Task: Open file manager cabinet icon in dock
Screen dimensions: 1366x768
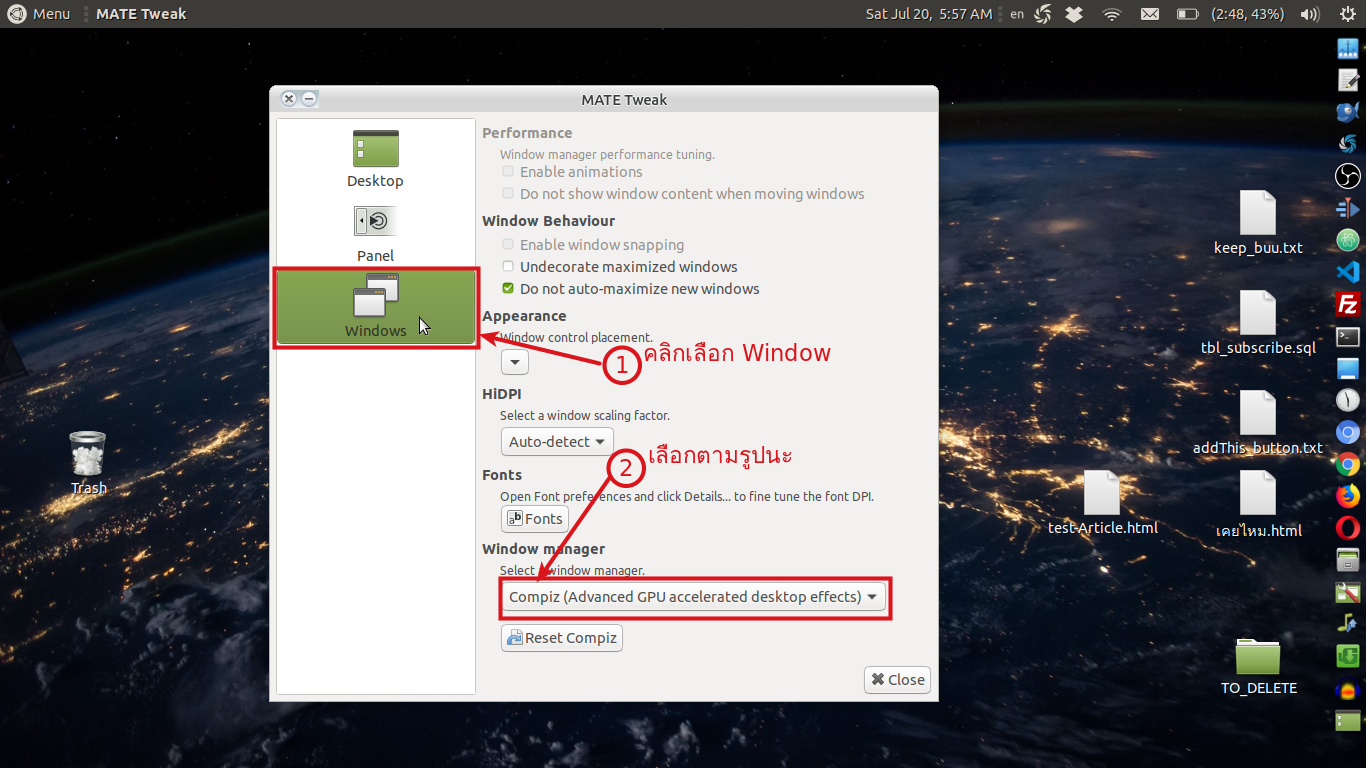Action: click(1347, 560)
